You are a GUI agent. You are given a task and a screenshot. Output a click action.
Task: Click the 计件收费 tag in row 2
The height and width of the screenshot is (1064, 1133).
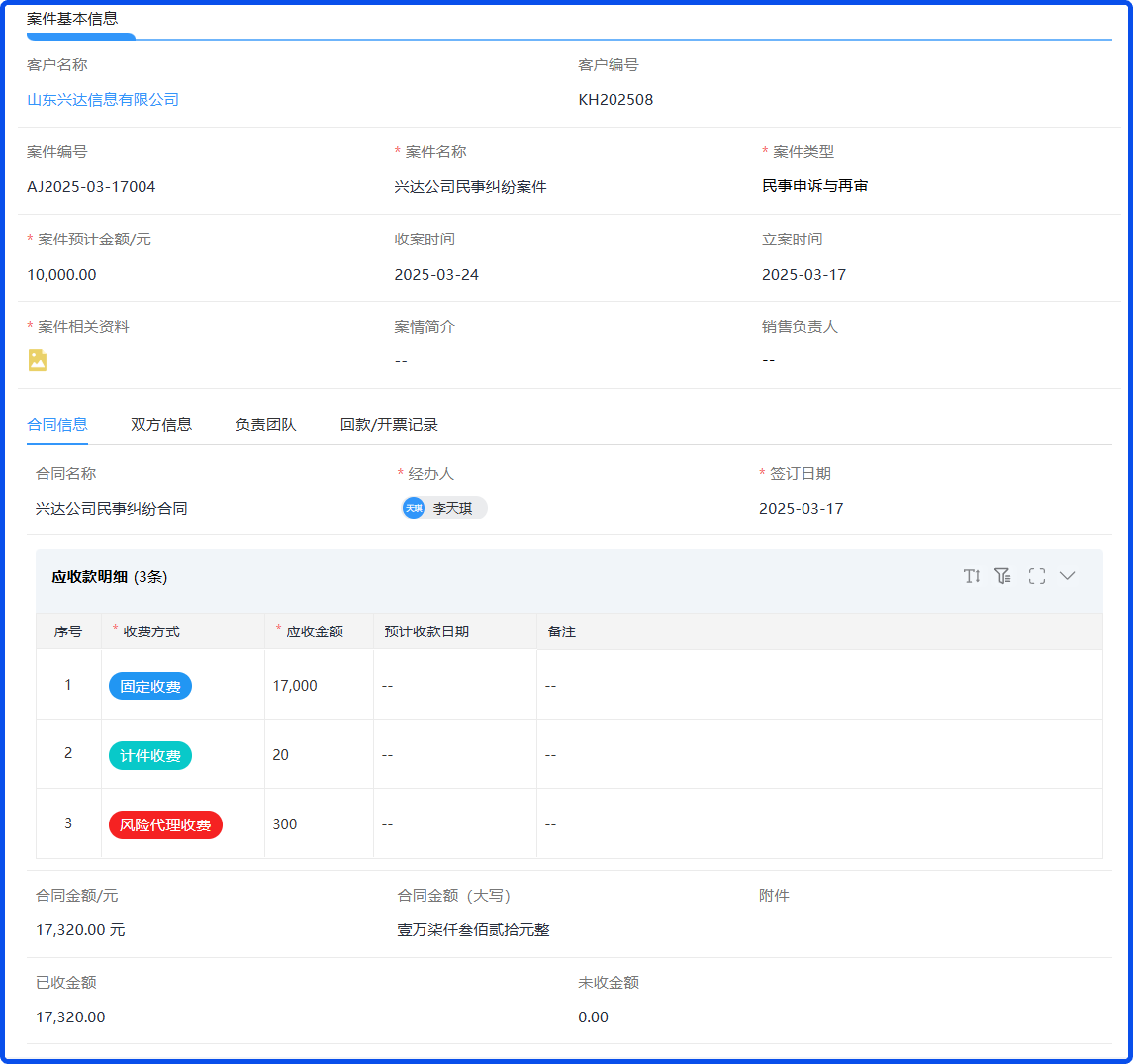pyautogui.click(x=150, y=755)
